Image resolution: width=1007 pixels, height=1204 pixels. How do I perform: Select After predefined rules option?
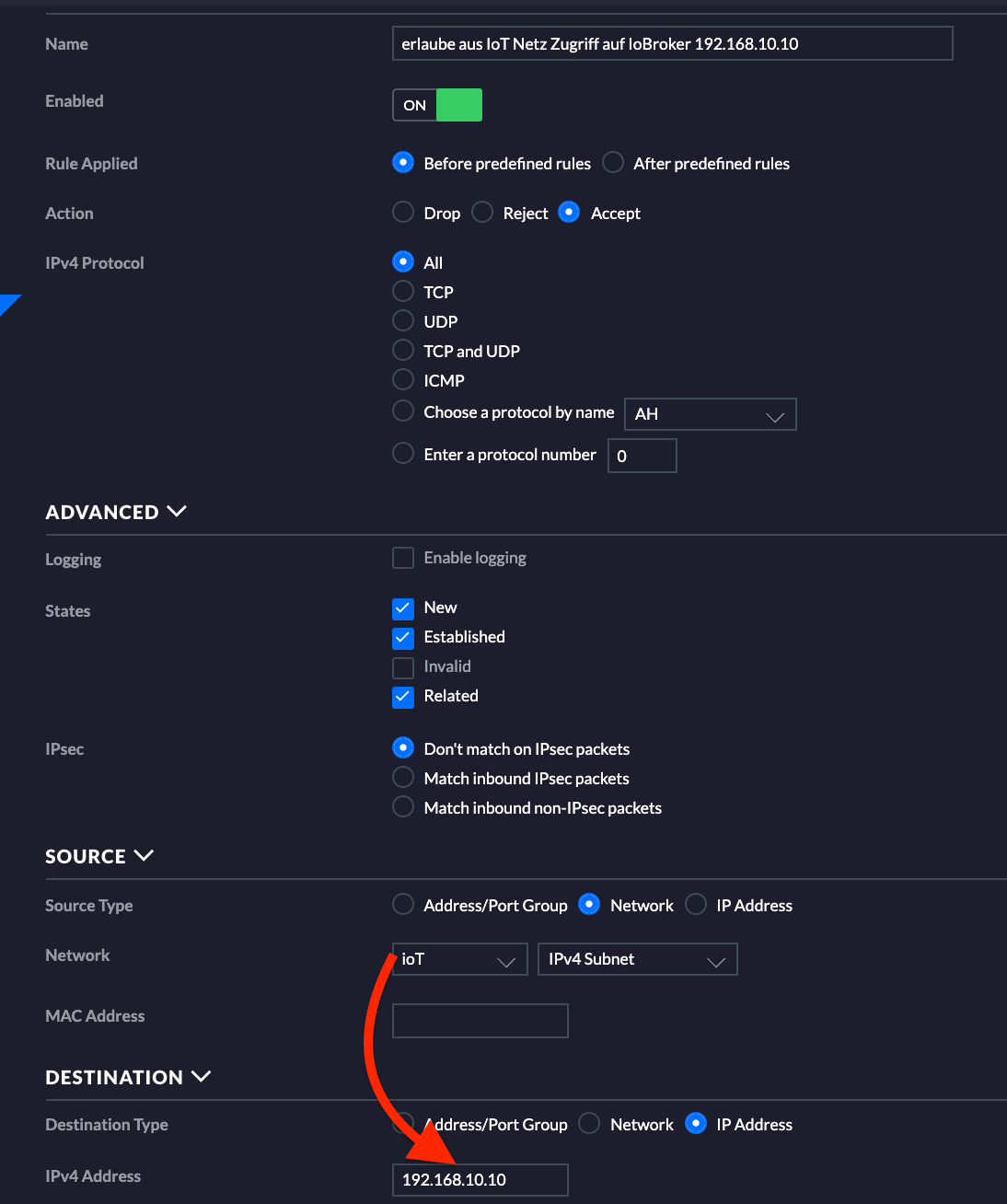(613, 163)
